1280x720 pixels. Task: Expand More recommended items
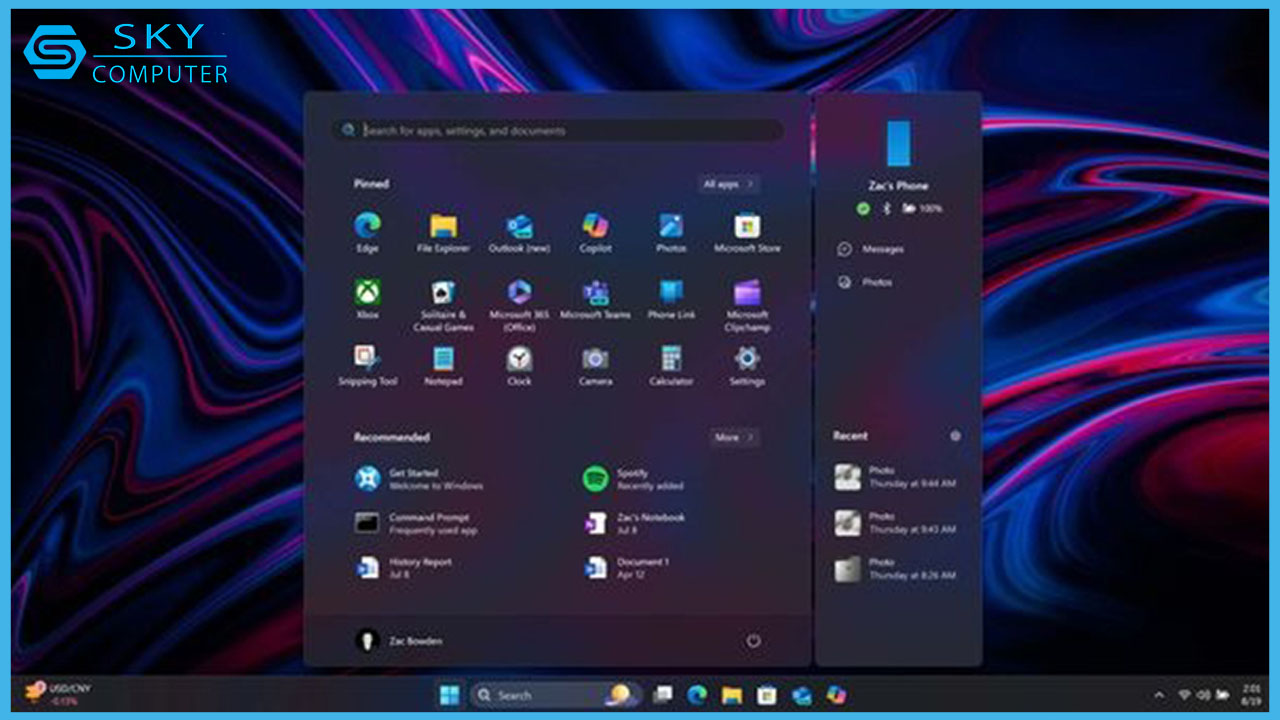[x=734, y=438]
